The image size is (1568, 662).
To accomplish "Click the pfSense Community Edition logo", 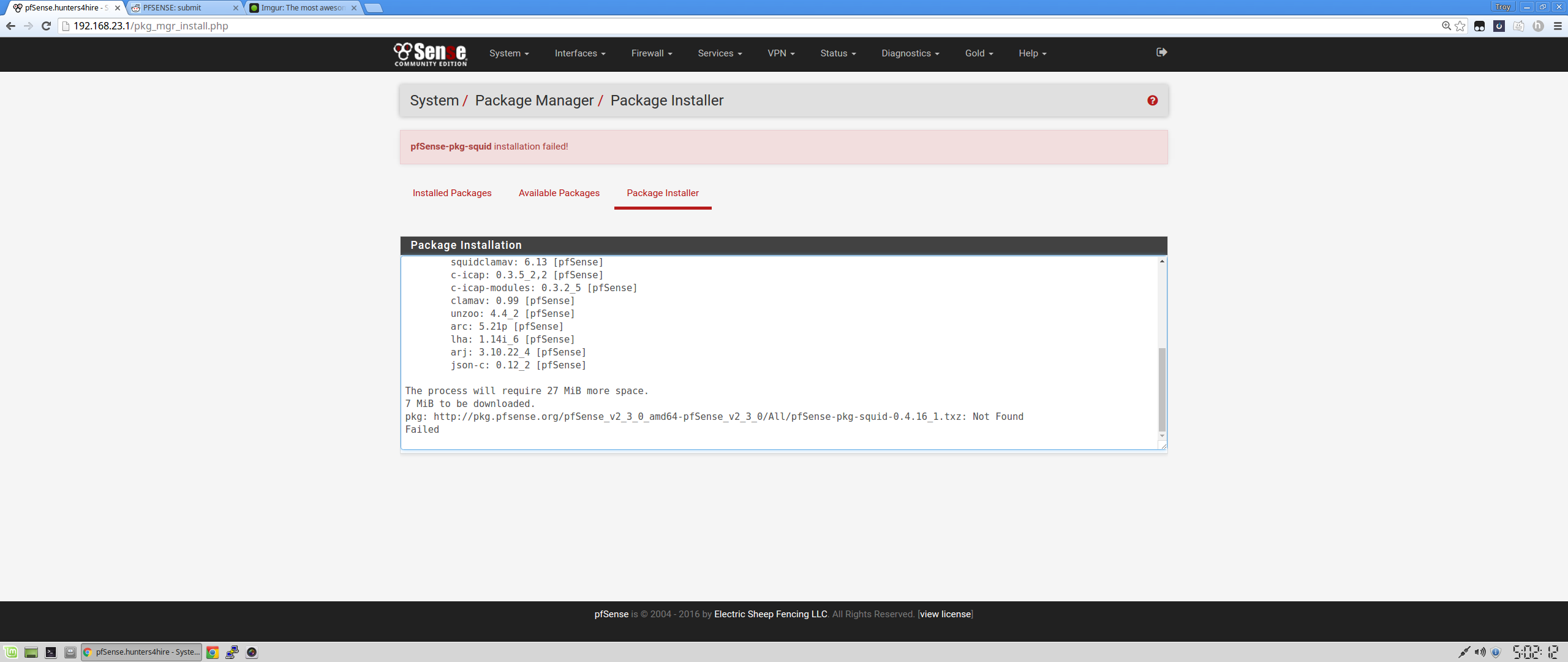I will (430, 54).
